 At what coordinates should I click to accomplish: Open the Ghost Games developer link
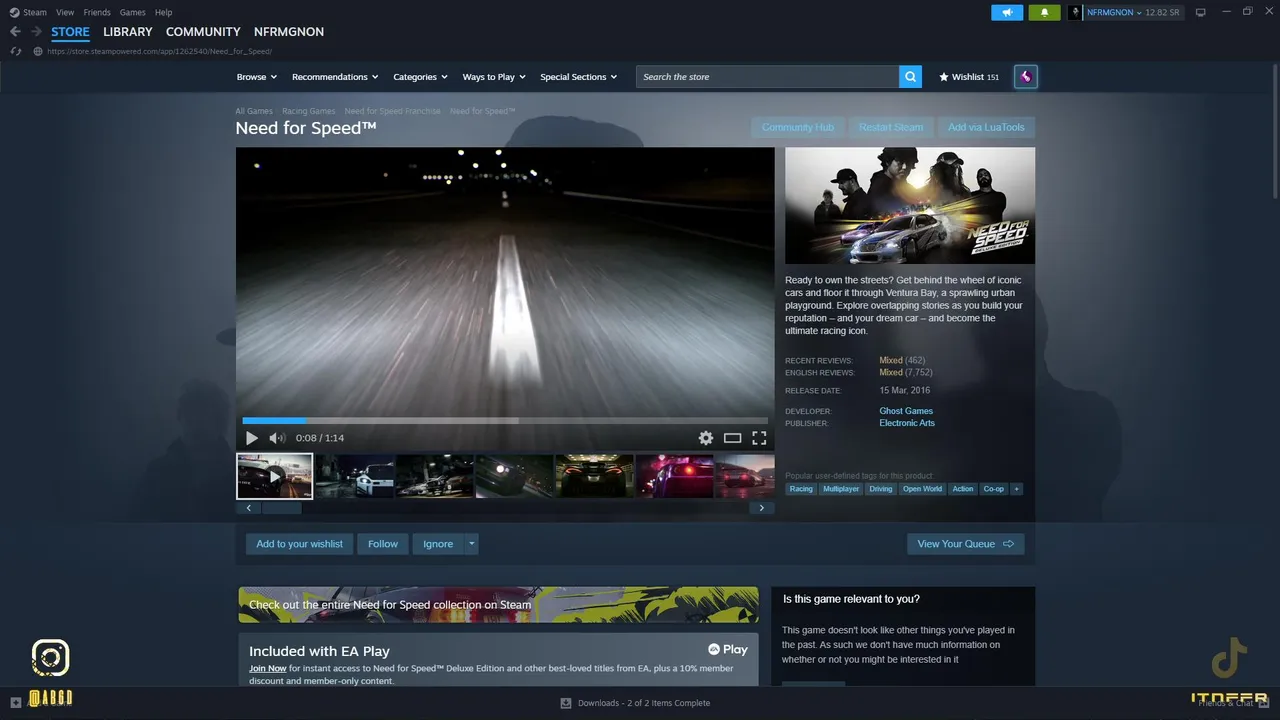click(906, 411)
